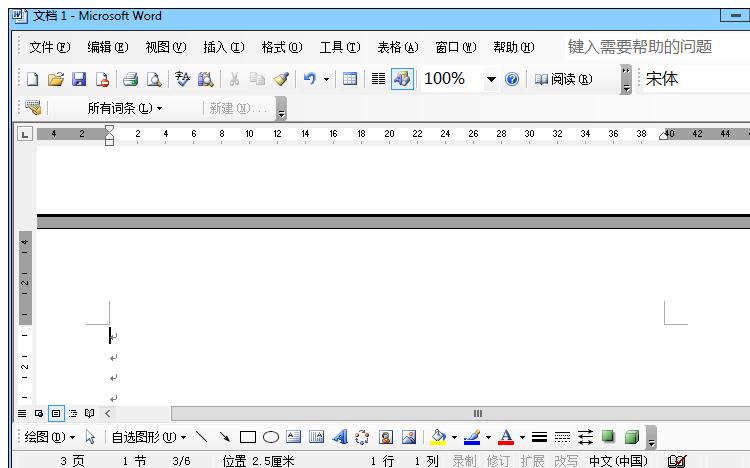Toggle 修订 track changes in status bar
Screen dimensions: 750x468
(498, 461)
